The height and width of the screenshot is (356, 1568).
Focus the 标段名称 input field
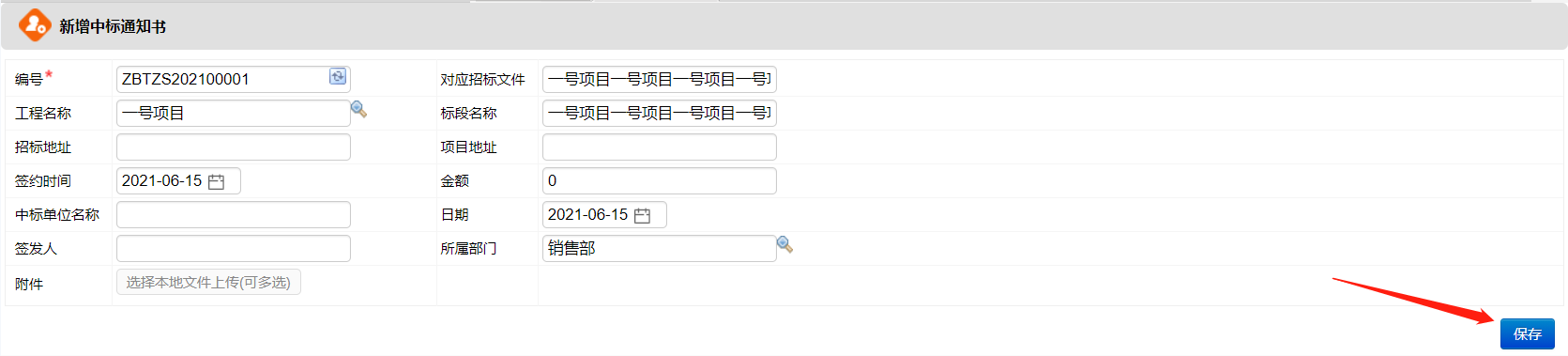click(659, 113)
